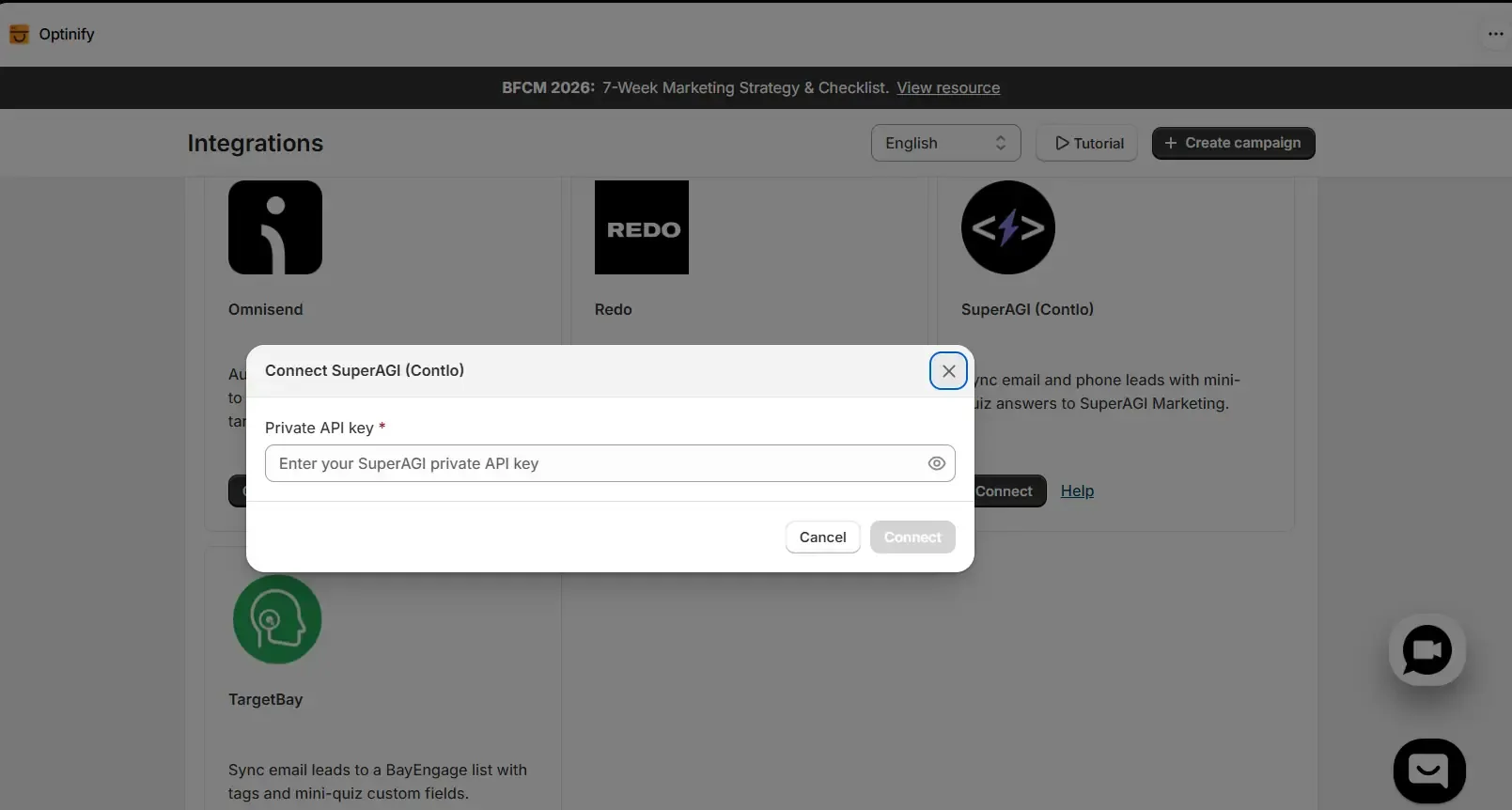Click the TargetBay BayEngage description text
1512x810 pixels.
click(x=378, y=782)
